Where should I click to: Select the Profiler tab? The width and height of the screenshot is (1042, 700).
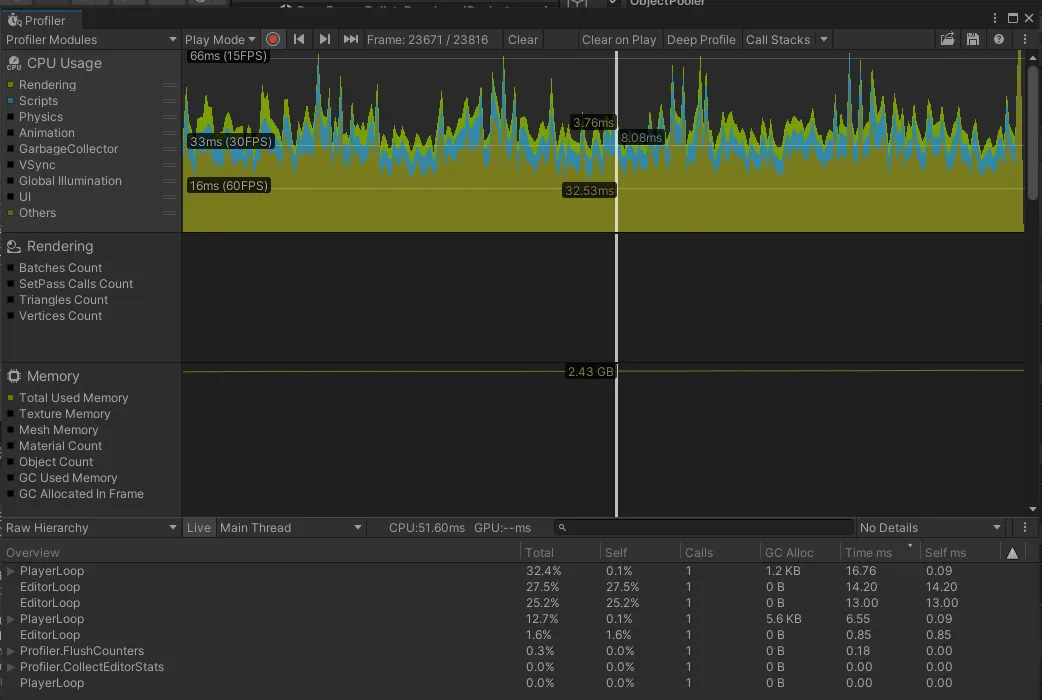click(x=38, y=20)
